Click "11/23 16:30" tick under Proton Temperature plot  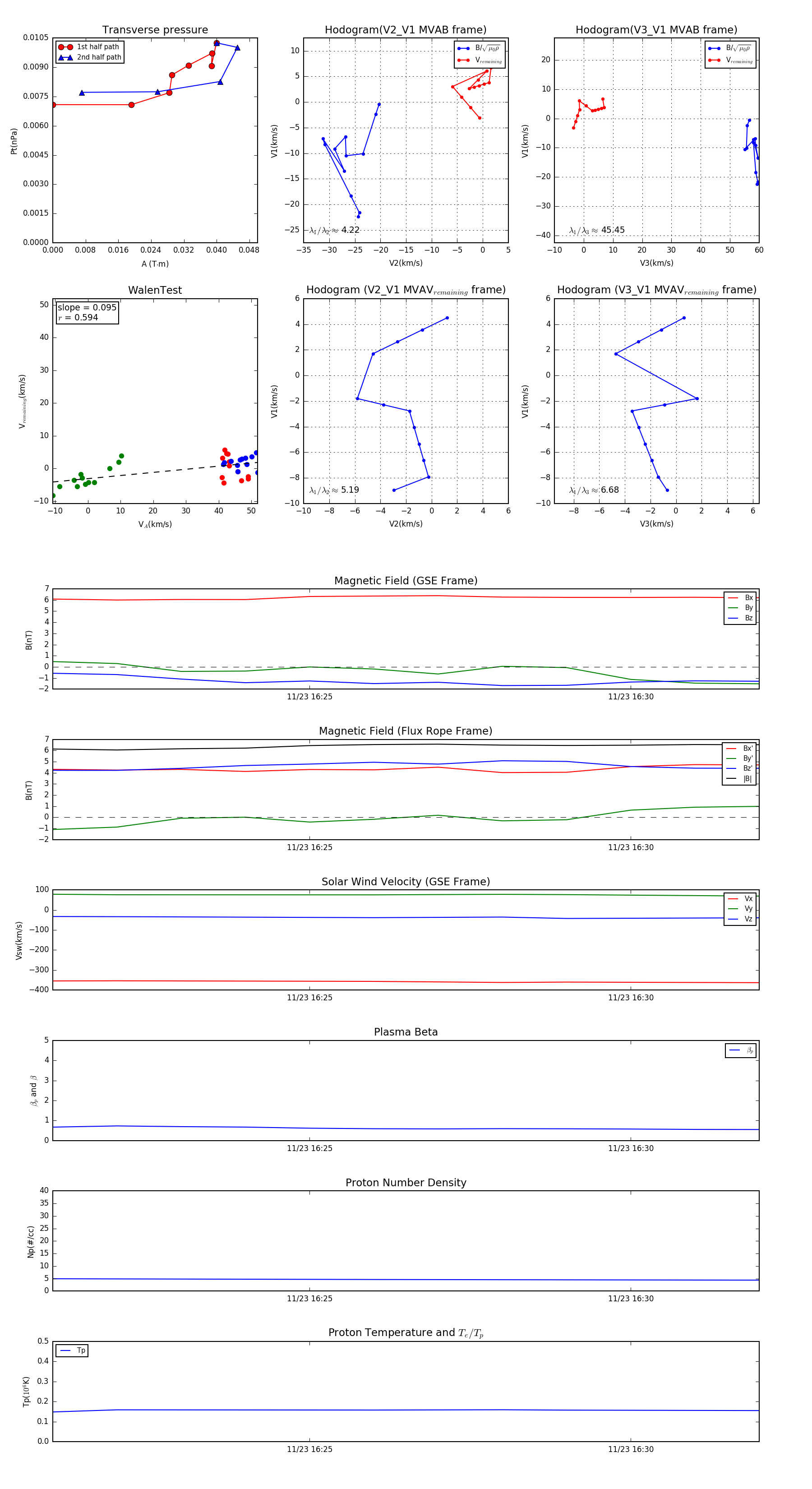point(631,1449)
